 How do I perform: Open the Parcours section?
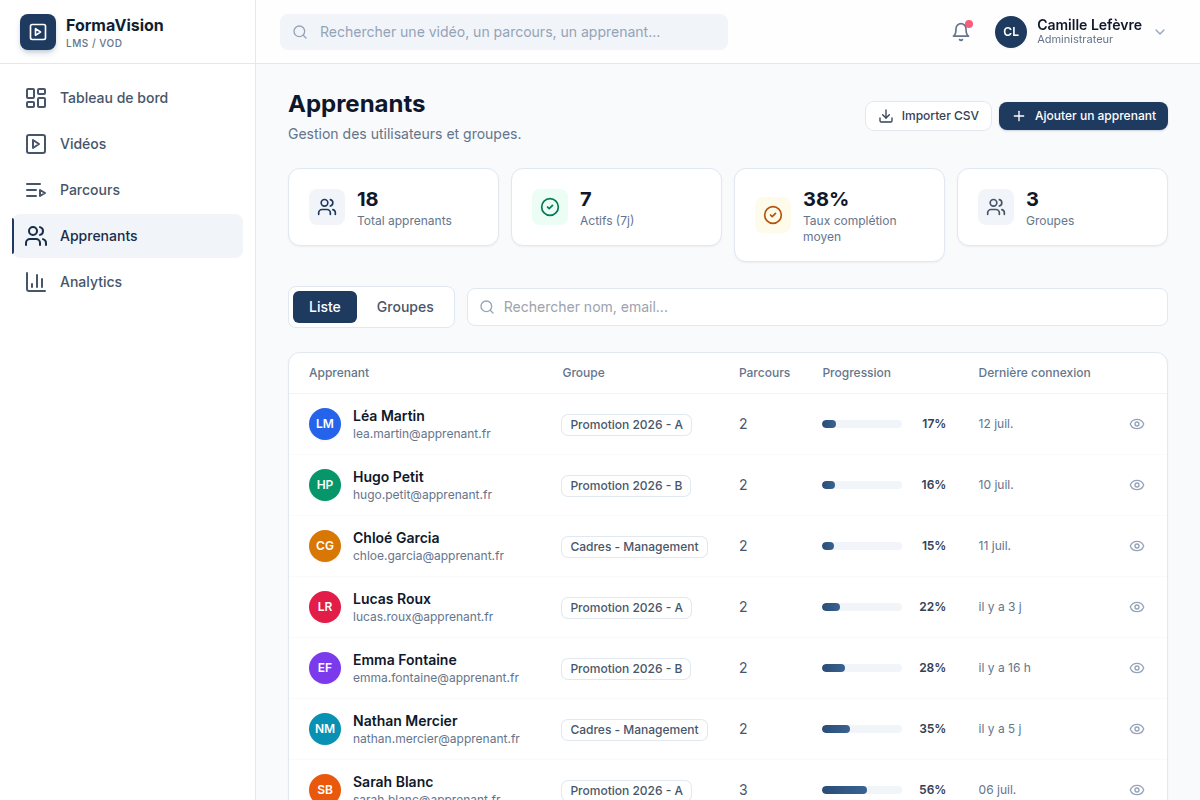pos(127,190)
